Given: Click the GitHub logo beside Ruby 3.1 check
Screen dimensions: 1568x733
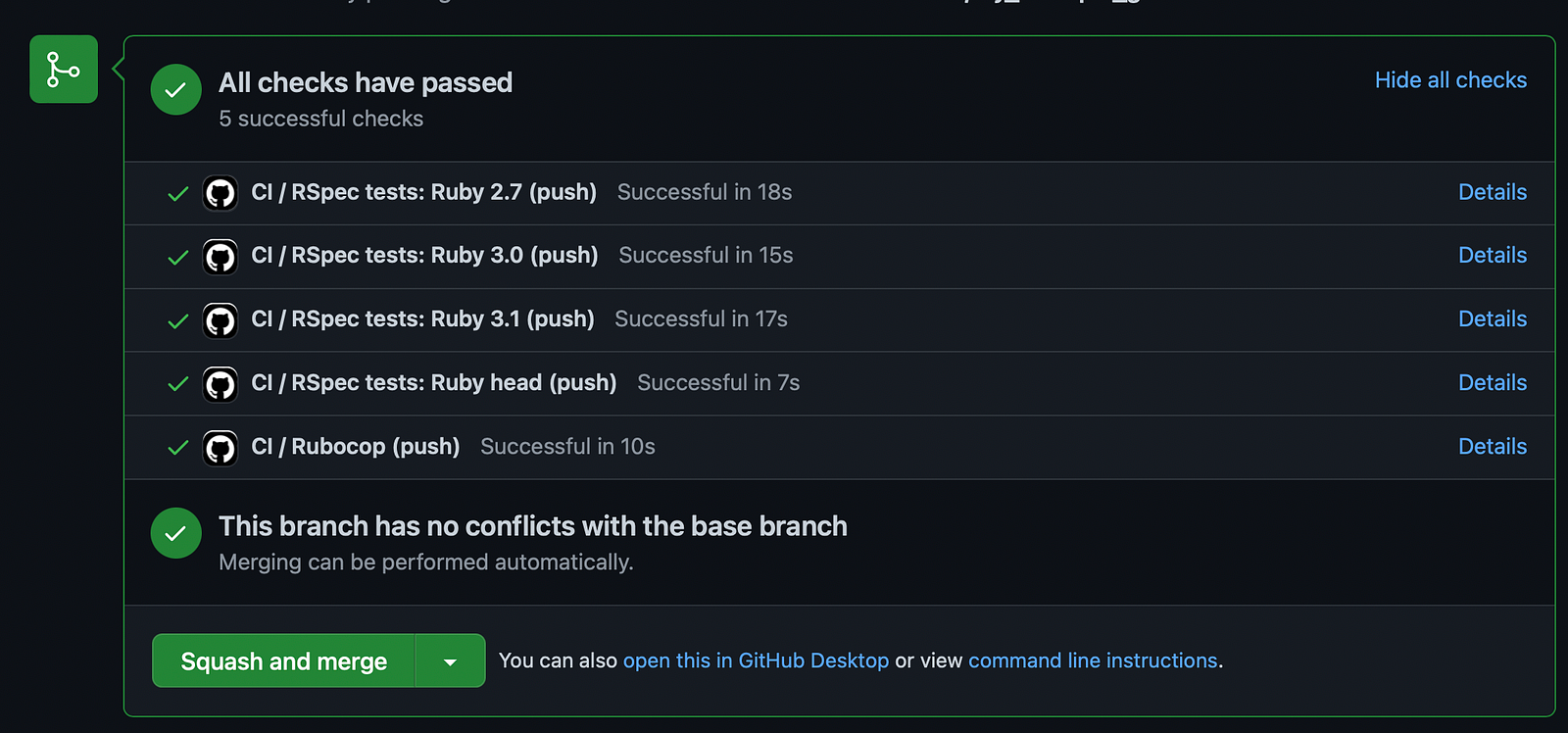Looking at the screenshot, I should [x=220, y=320].
